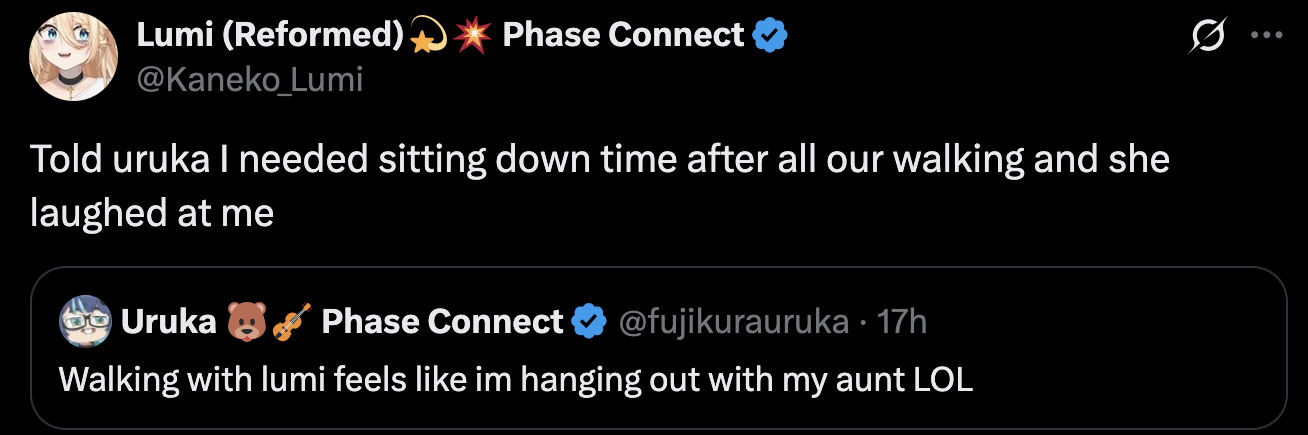Image resolution: width=1308 pixels, height=435 pixels.
Task: Click the collision emoji in Lumi's name
Action: coord(468,36)
